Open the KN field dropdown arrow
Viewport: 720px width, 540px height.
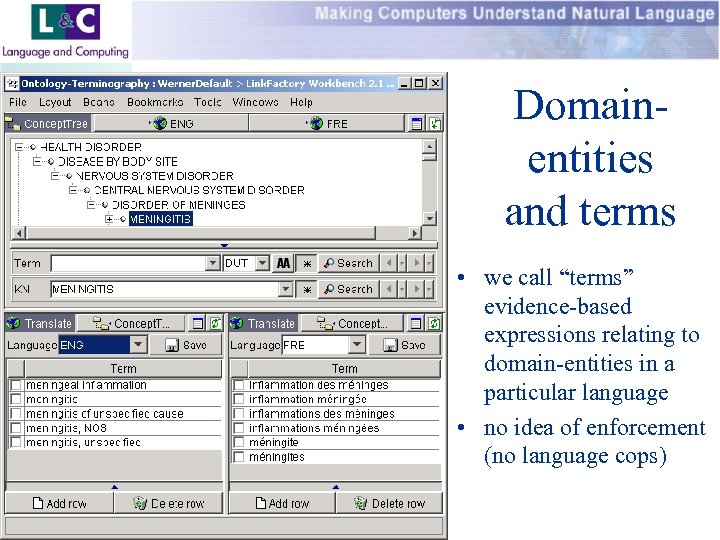click(286, 289)
